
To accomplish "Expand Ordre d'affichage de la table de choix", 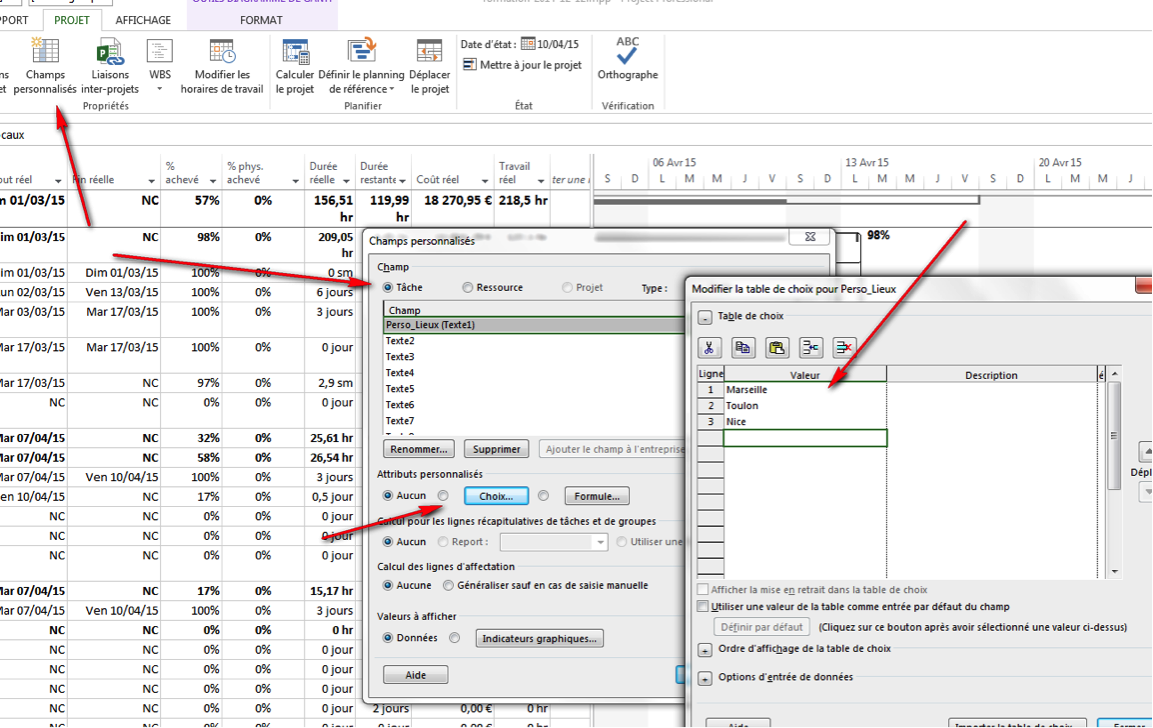I will 704,650.
